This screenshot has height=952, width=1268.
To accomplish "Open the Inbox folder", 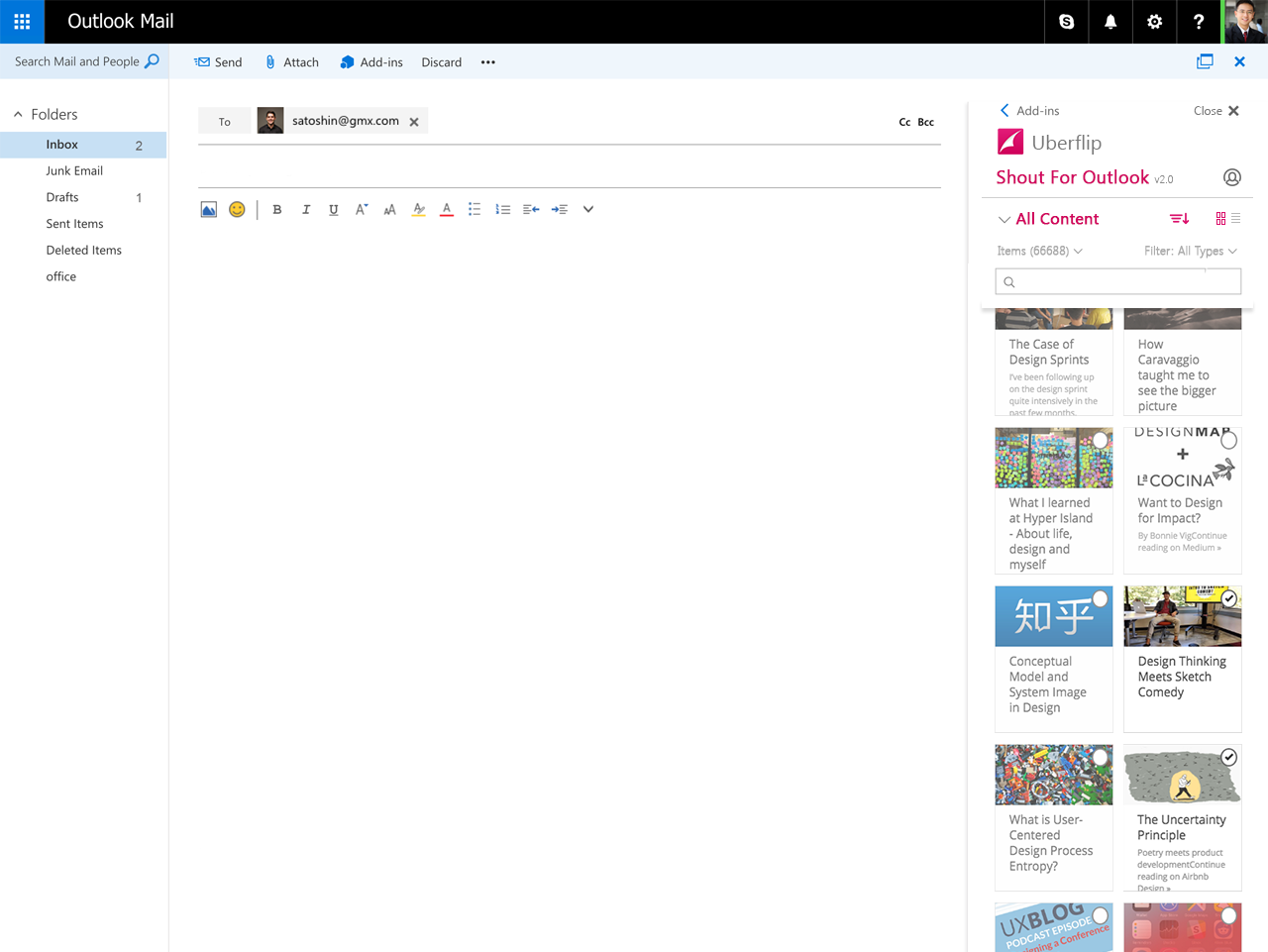I will [83, 145].
